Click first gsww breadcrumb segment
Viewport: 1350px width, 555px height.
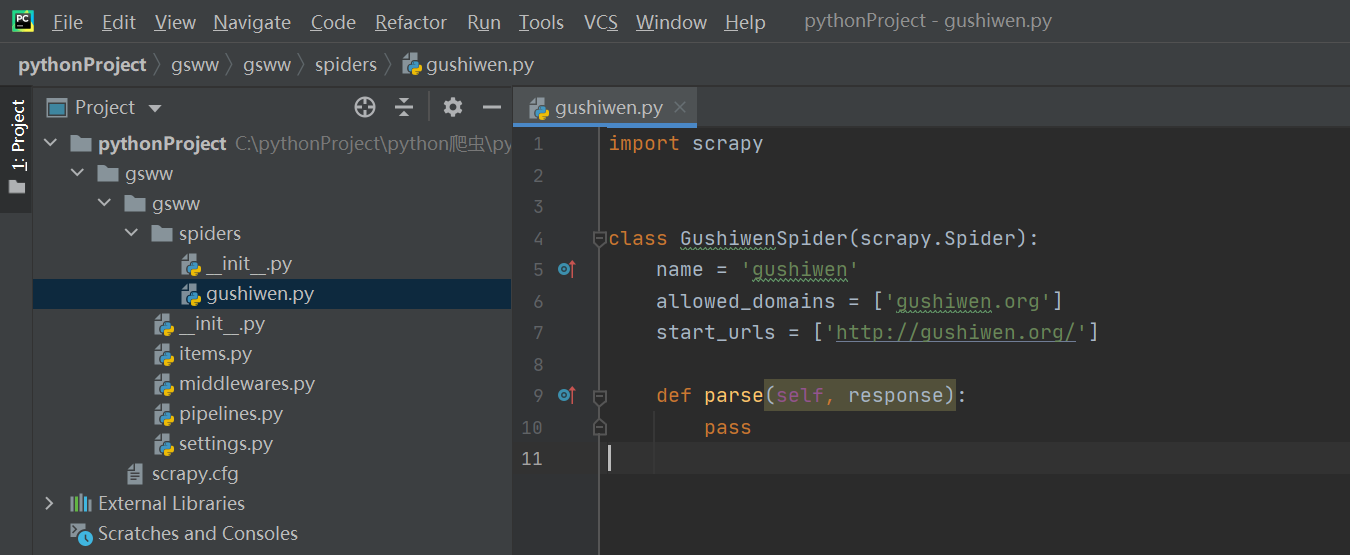click(x=196, y=65)
